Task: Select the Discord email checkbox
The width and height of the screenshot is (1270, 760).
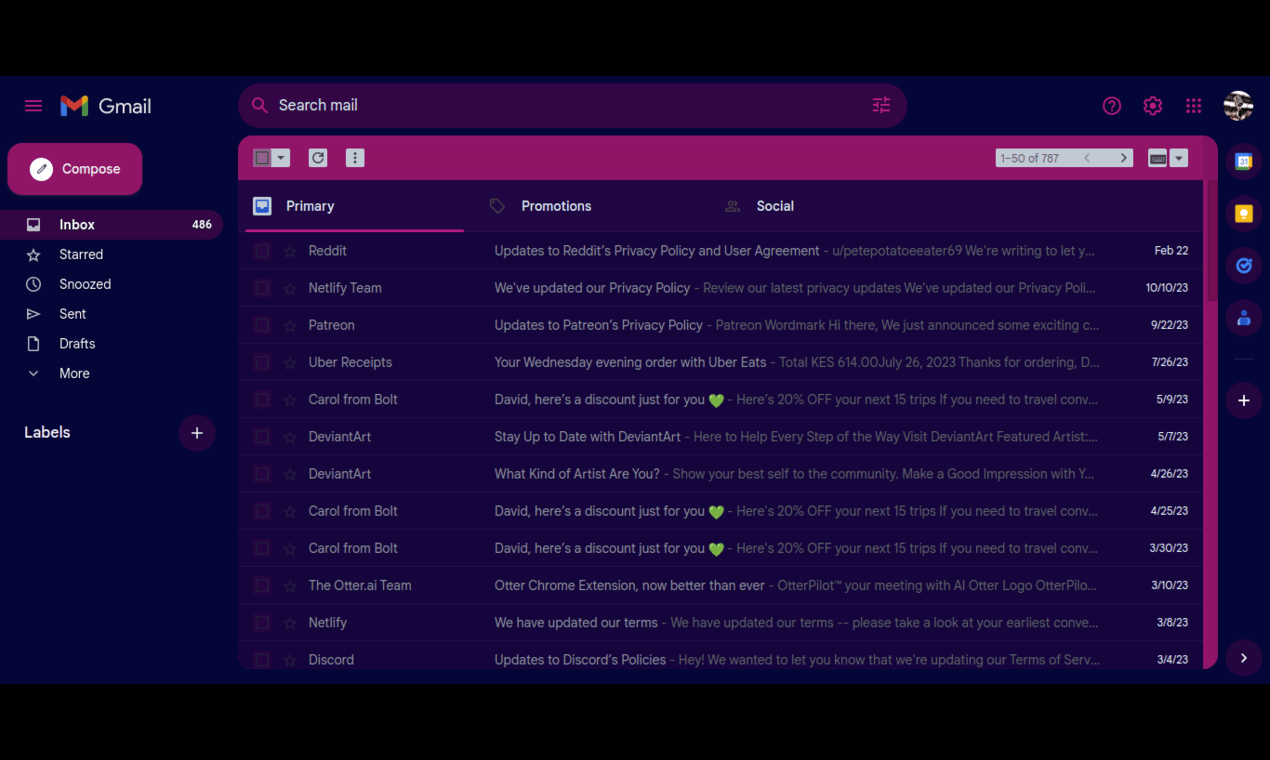Action: 262,659
